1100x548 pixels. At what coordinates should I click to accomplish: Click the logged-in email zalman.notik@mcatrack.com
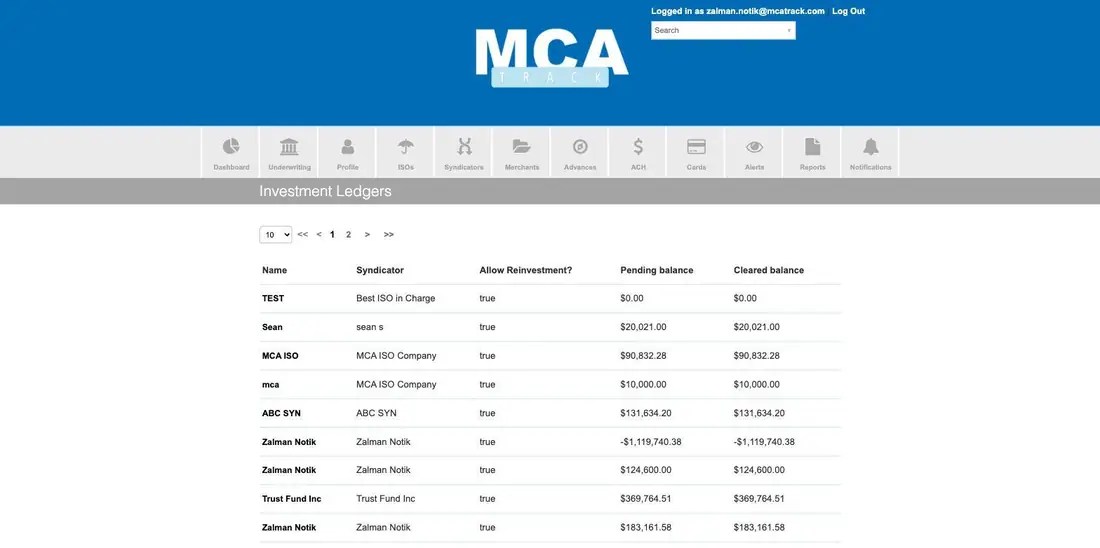click(765, 11)
